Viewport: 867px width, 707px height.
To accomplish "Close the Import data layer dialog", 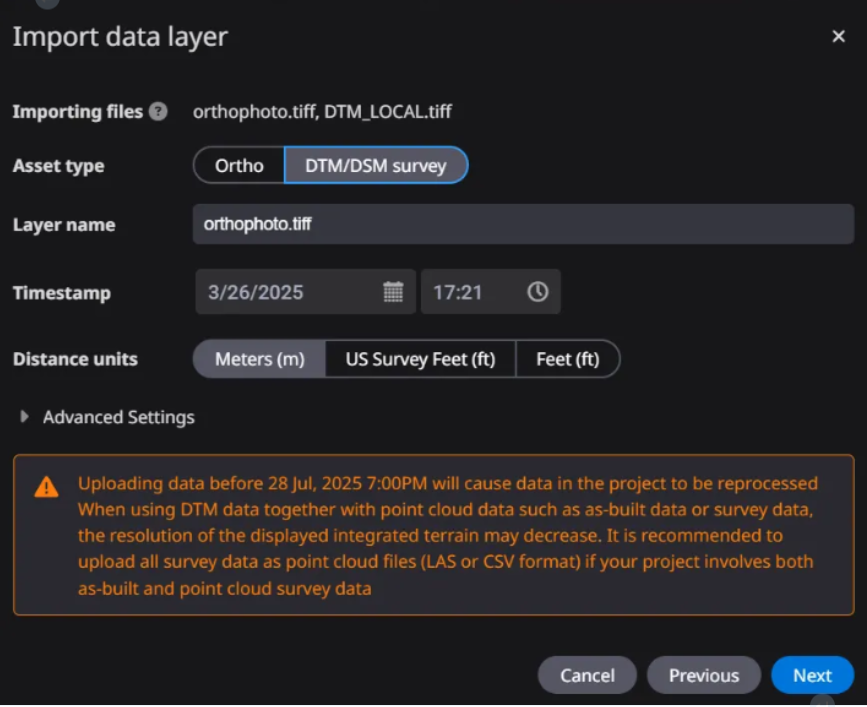I will (838, 37).
